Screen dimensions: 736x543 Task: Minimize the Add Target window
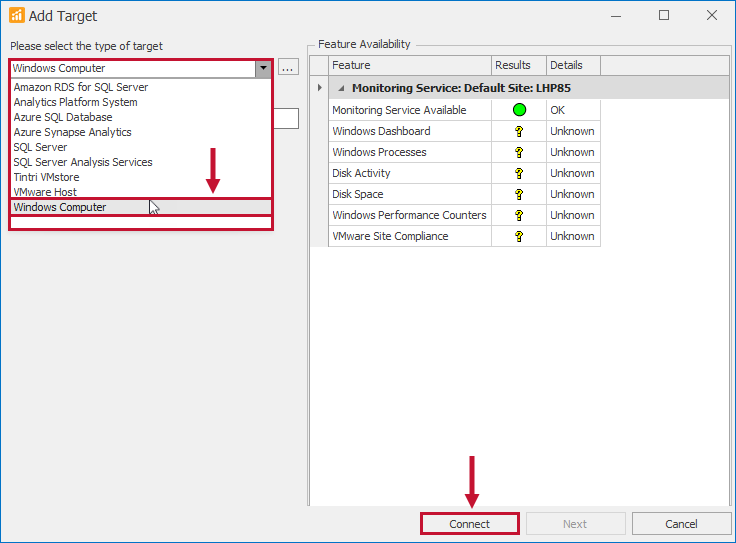point(616,15)
